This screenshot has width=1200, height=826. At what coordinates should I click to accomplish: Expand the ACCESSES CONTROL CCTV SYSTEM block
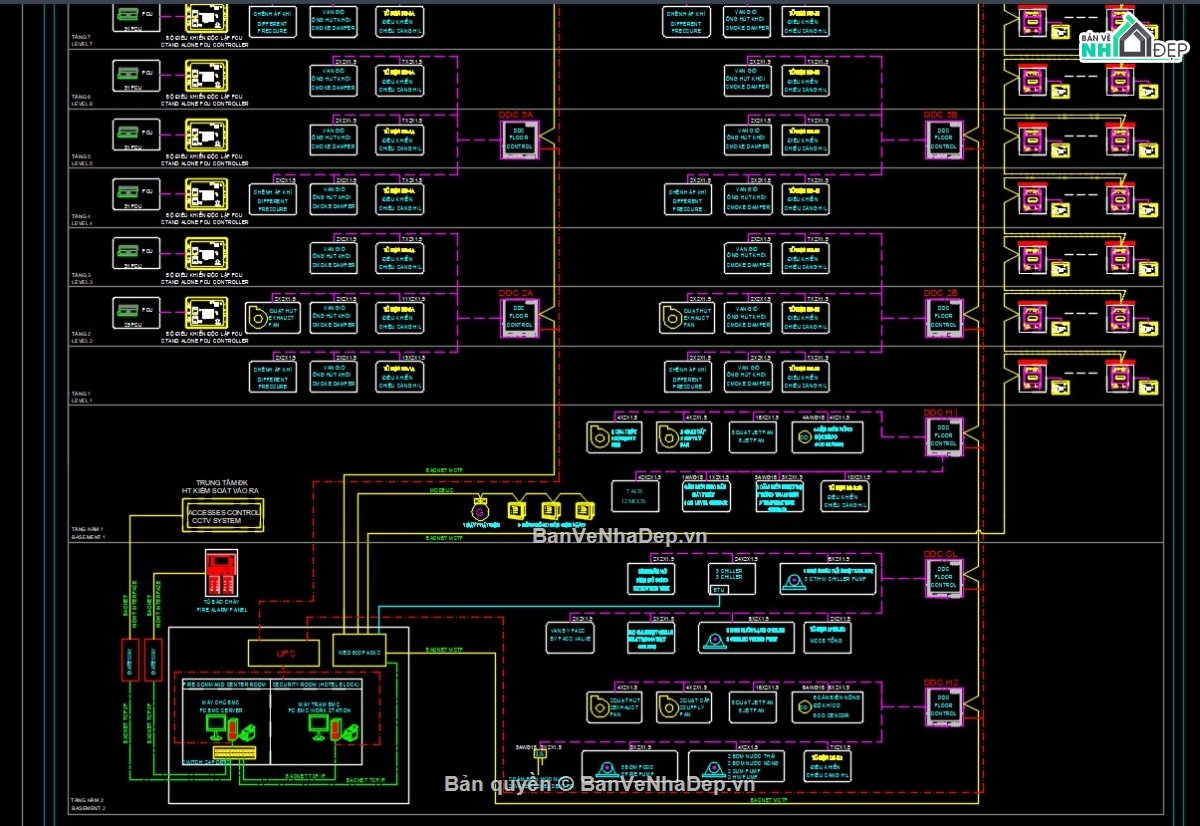pyautogui.click(x=222, y=514)
